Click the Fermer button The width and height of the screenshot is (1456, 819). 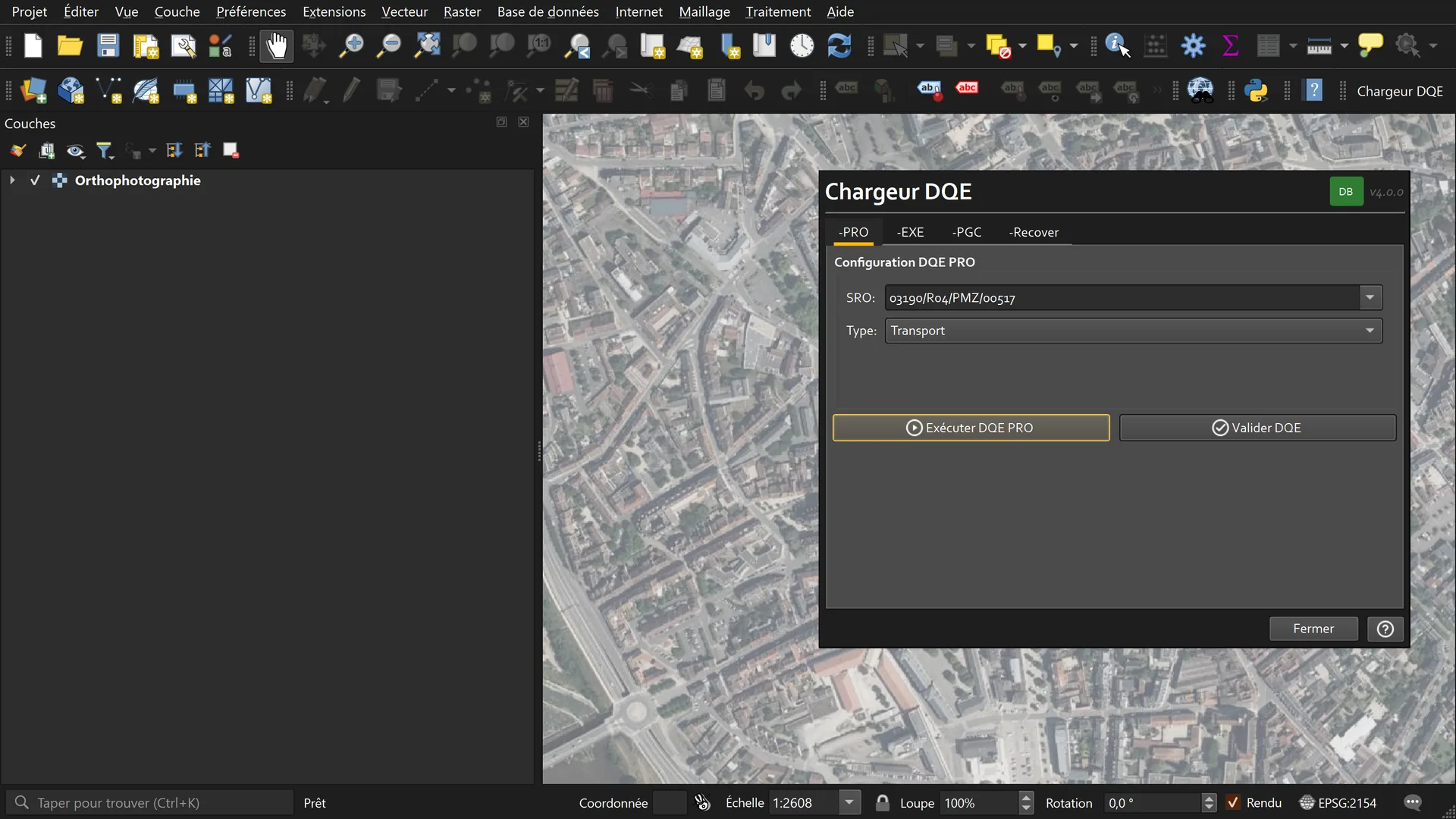(x=1313, y=629)
